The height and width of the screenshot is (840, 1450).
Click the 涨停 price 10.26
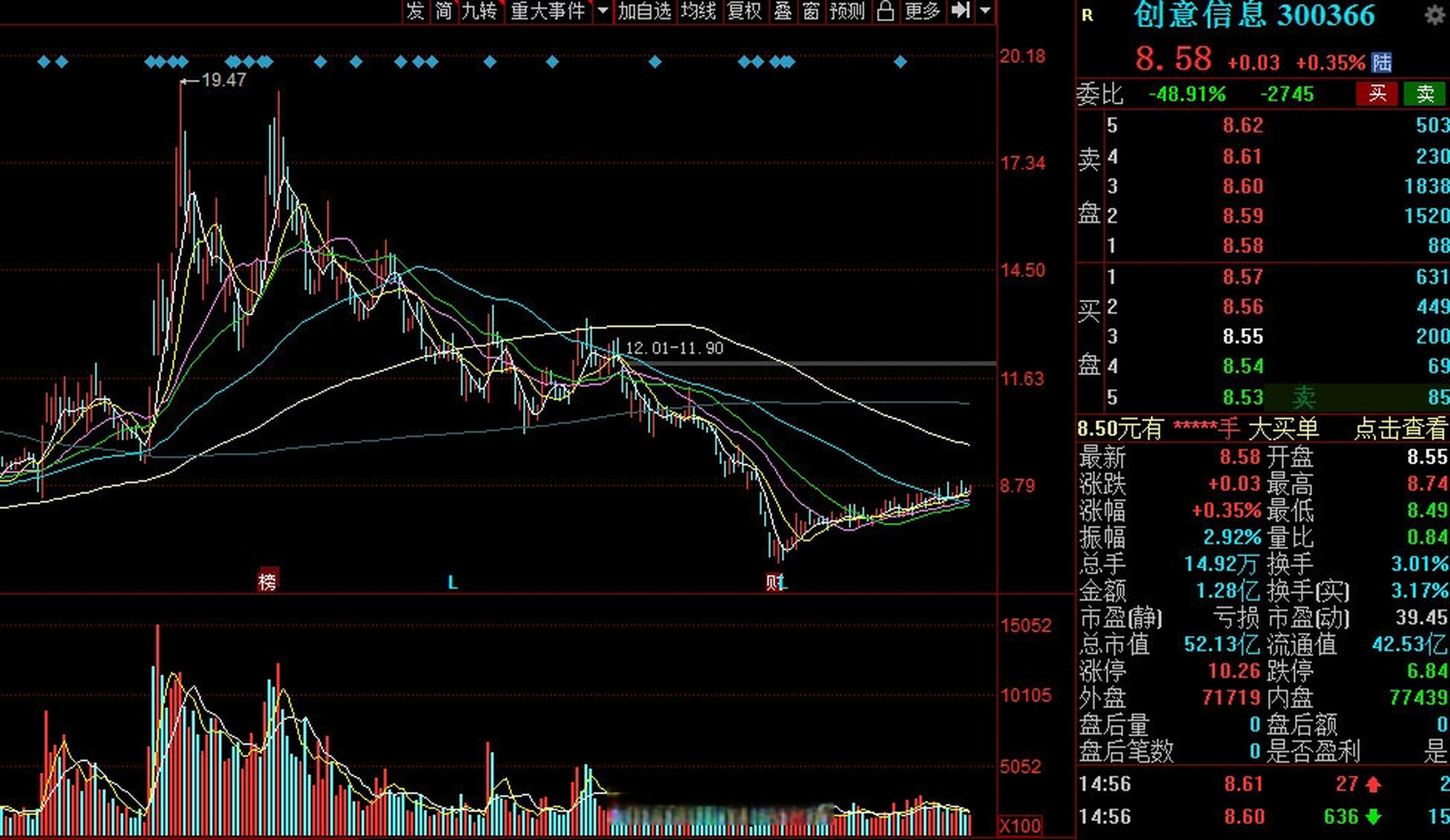coord(1234,671)
